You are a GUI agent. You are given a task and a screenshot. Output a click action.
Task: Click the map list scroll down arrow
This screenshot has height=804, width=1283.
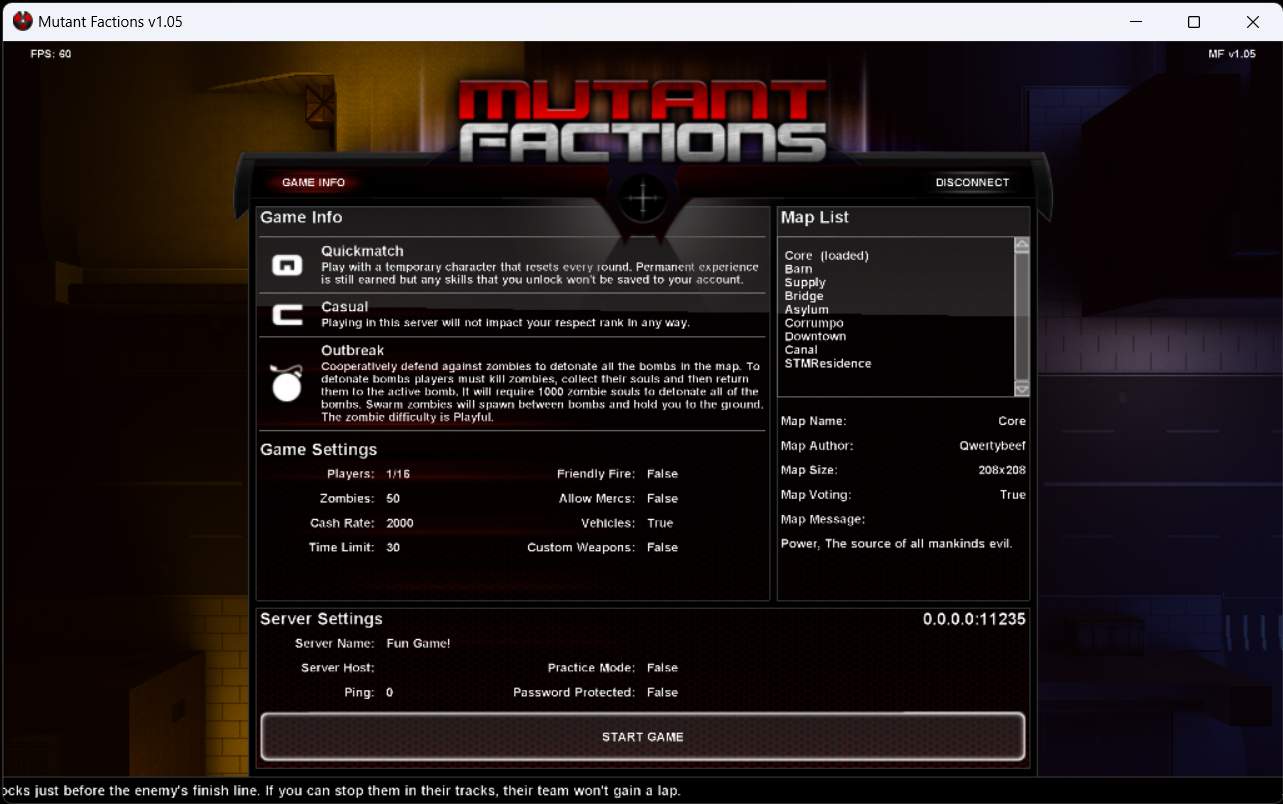(x=1021, y=389)
